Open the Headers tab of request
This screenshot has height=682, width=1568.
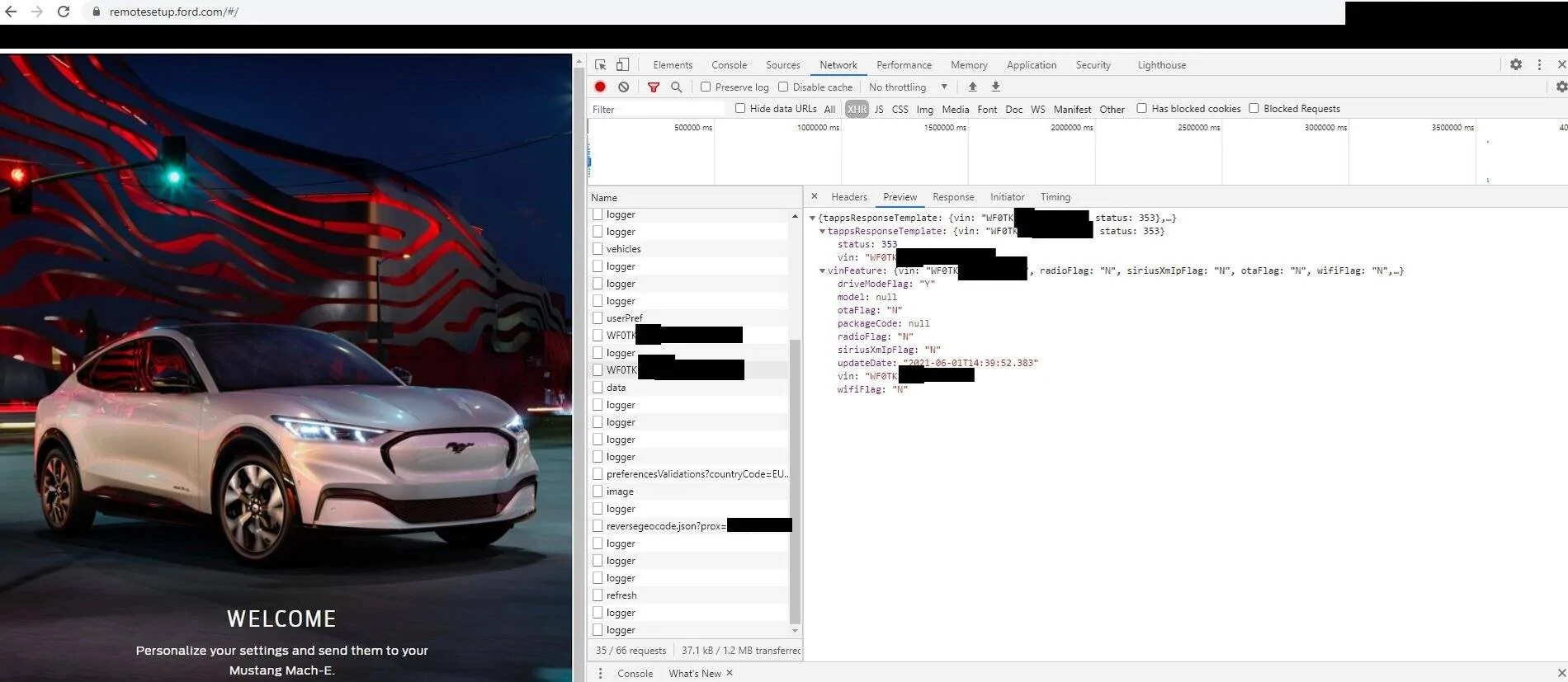(849, 197)
